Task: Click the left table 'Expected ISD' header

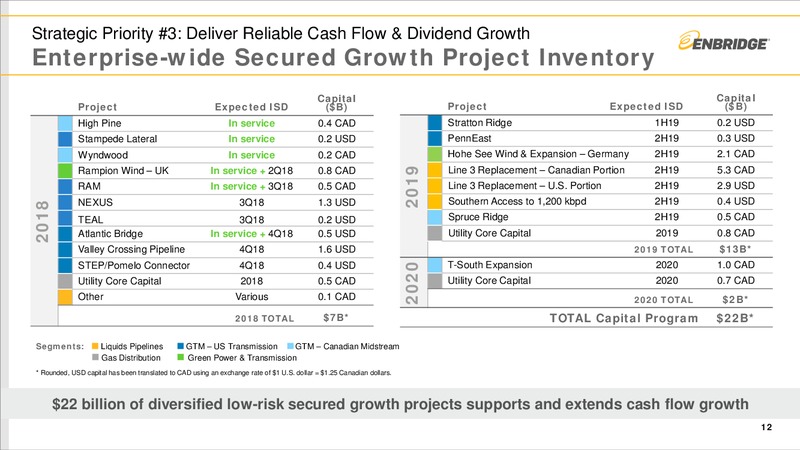Action: coord(252,107)
